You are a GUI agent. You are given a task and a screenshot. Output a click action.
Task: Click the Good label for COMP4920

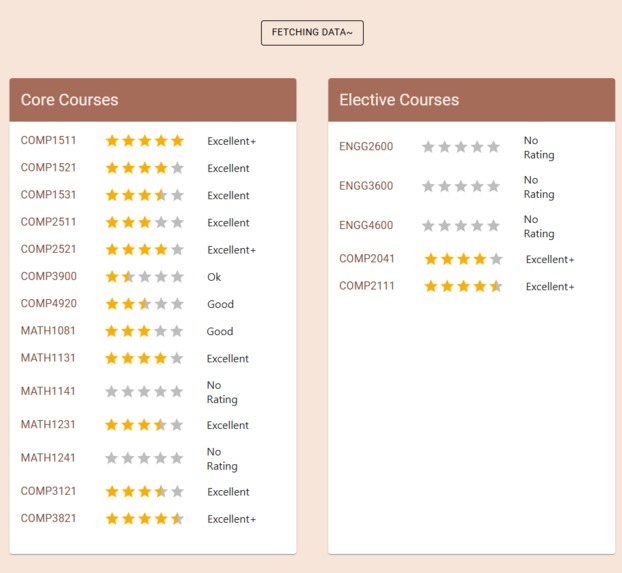(x=221, y=304)
